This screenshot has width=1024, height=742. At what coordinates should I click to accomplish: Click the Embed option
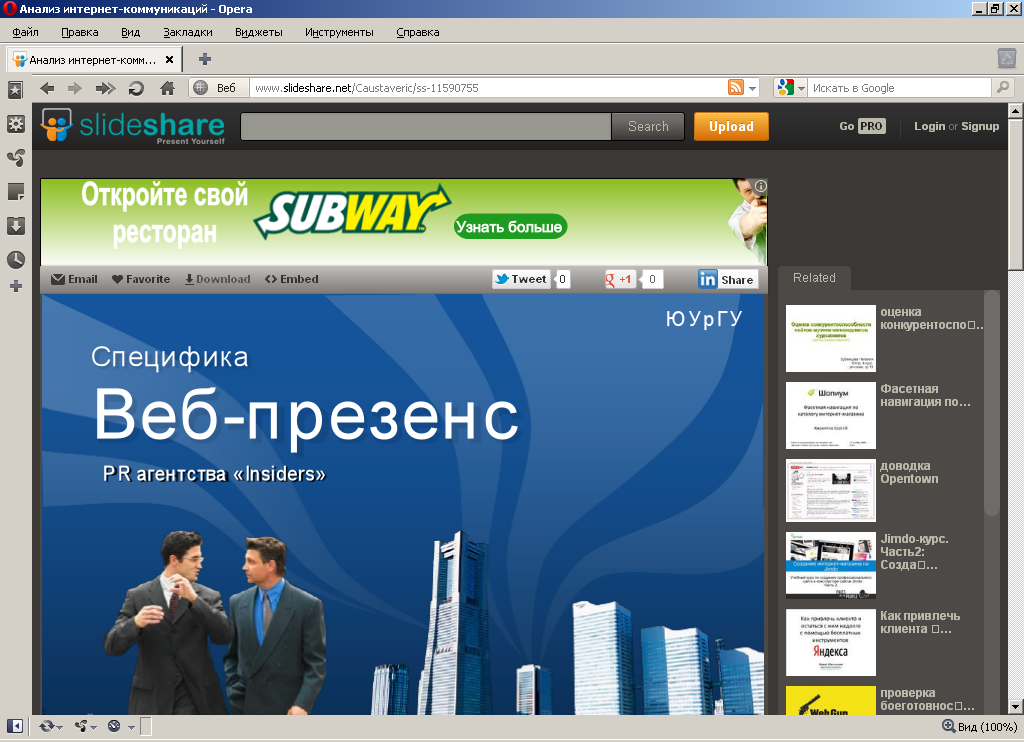pyautogui.click(x=292, y=279)
